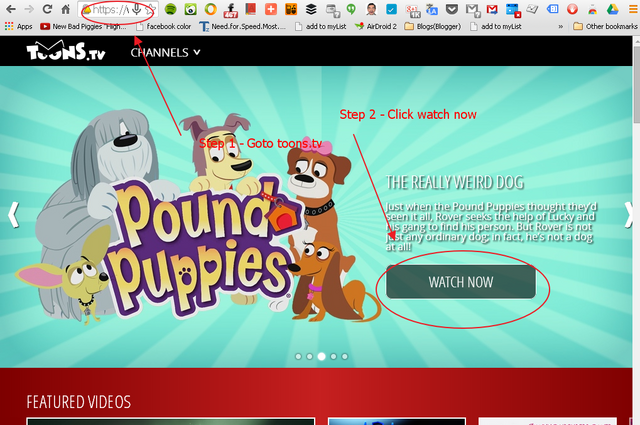
Task: Save page with the Pocket extension icon
Action: point(451,9)
